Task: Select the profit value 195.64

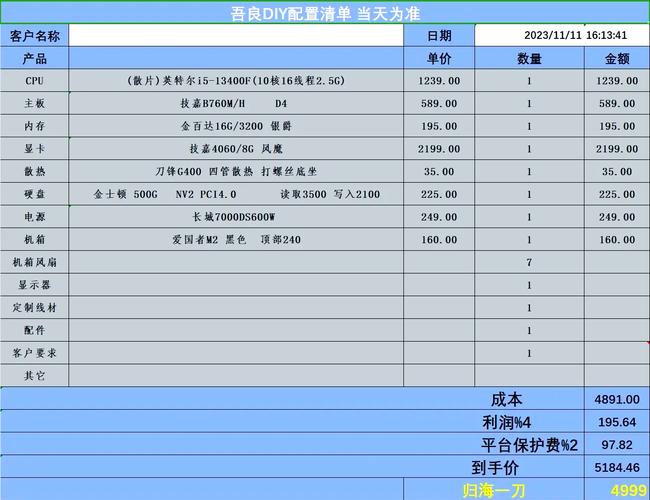Action: click(x=617, y=422)
